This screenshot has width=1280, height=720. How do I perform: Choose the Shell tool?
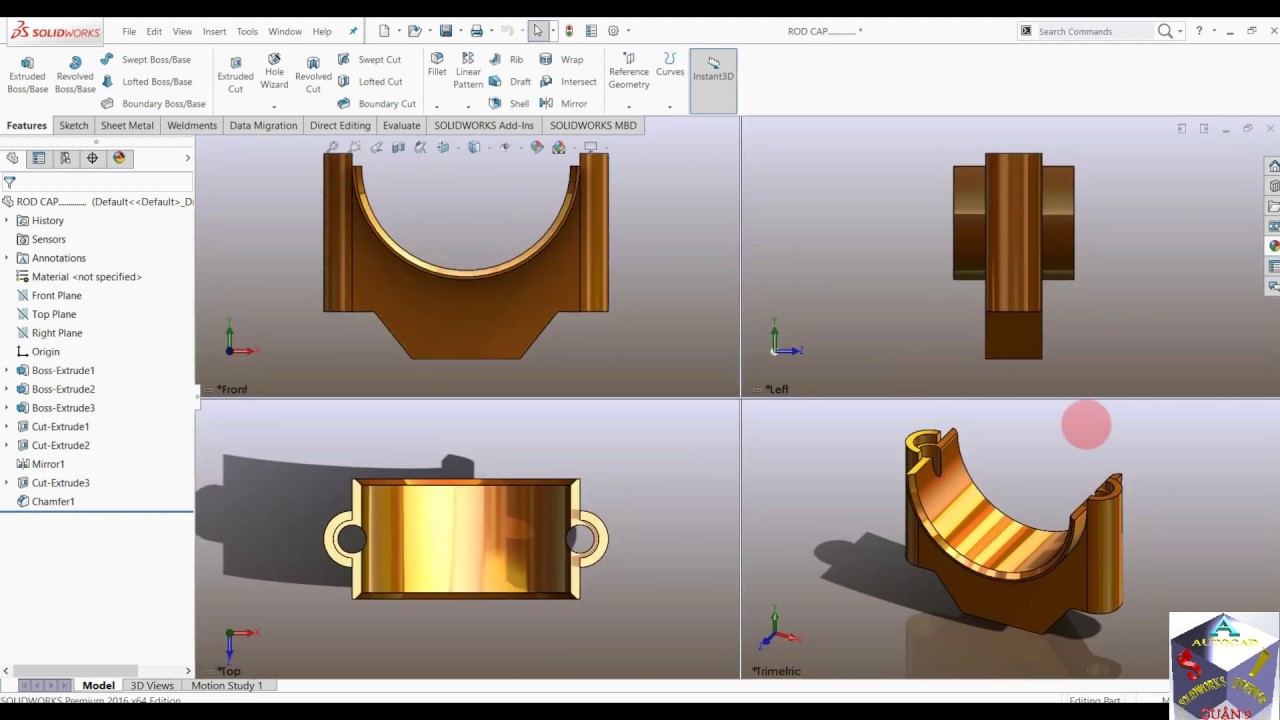(509, 104)
